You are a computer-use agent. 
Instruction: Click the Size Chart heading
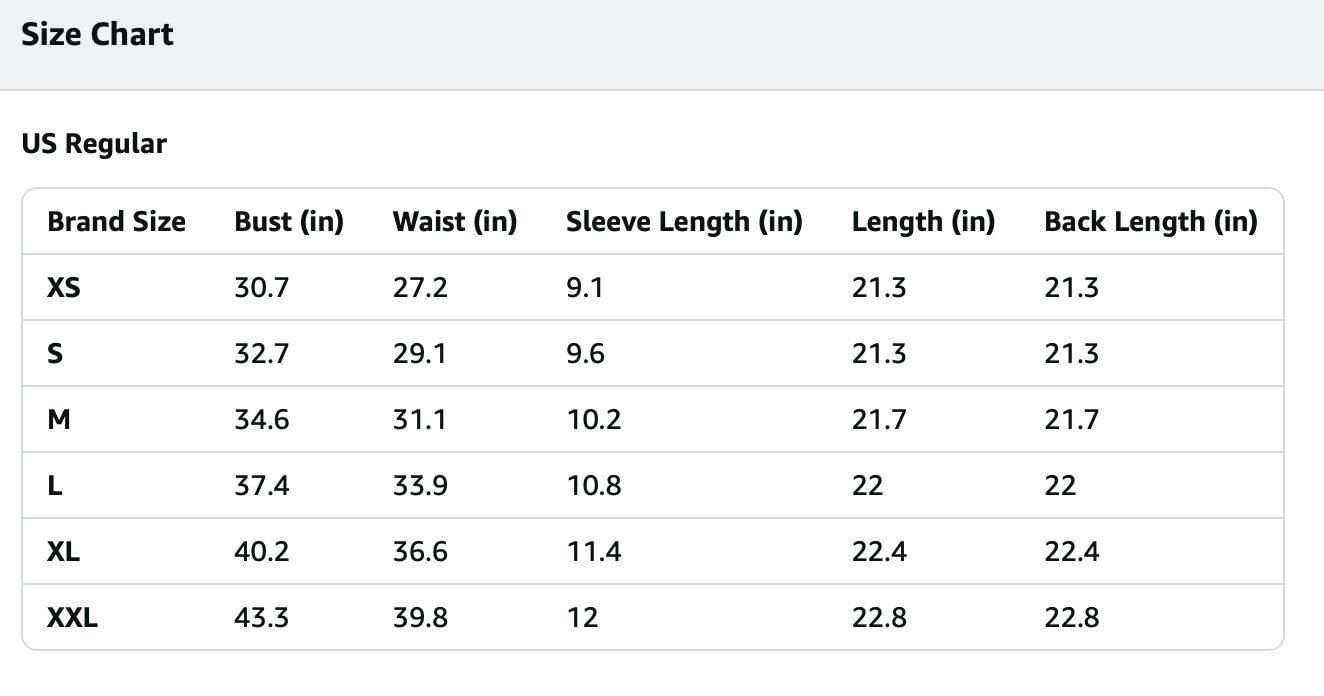coord(97,35)
